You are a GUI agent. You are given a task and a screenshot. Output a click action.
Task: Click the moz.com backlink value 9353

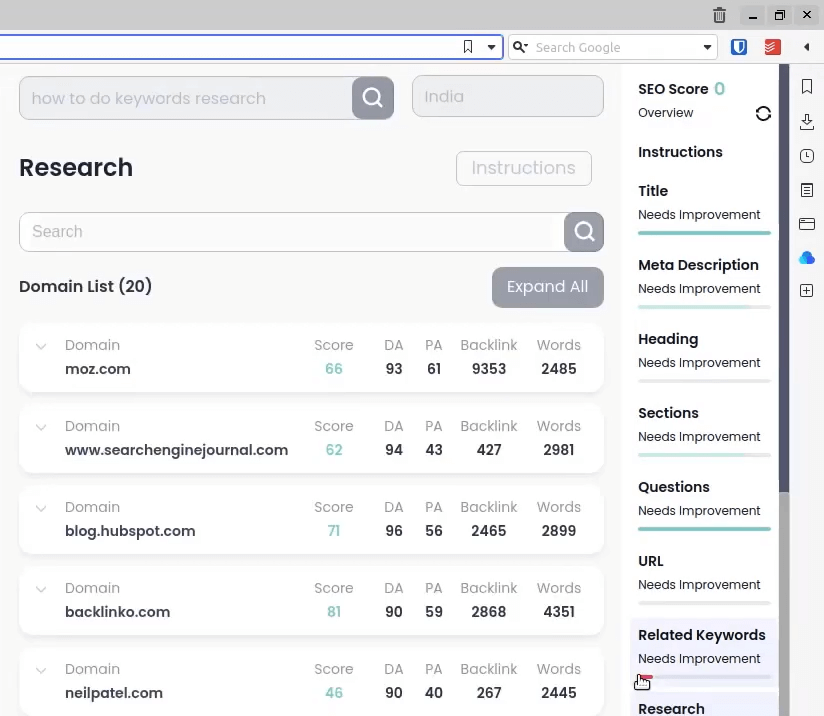pos(489,369)
